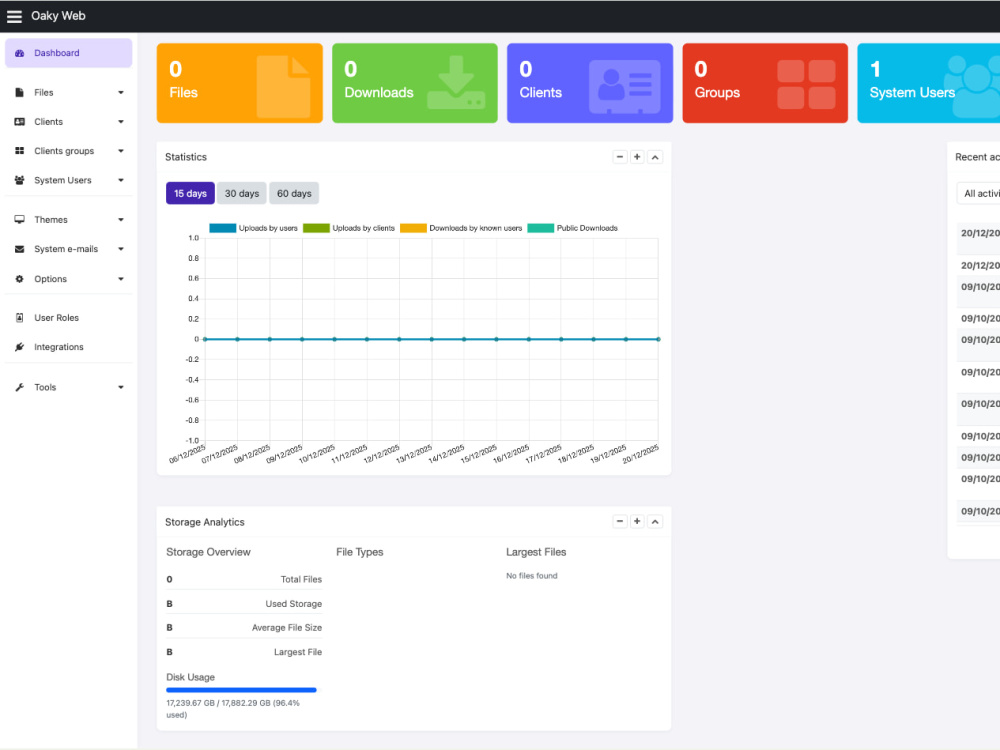Select the 15 days statistics tab
The width and height of the screenshot is (1000, 750).
coord(190,193)
